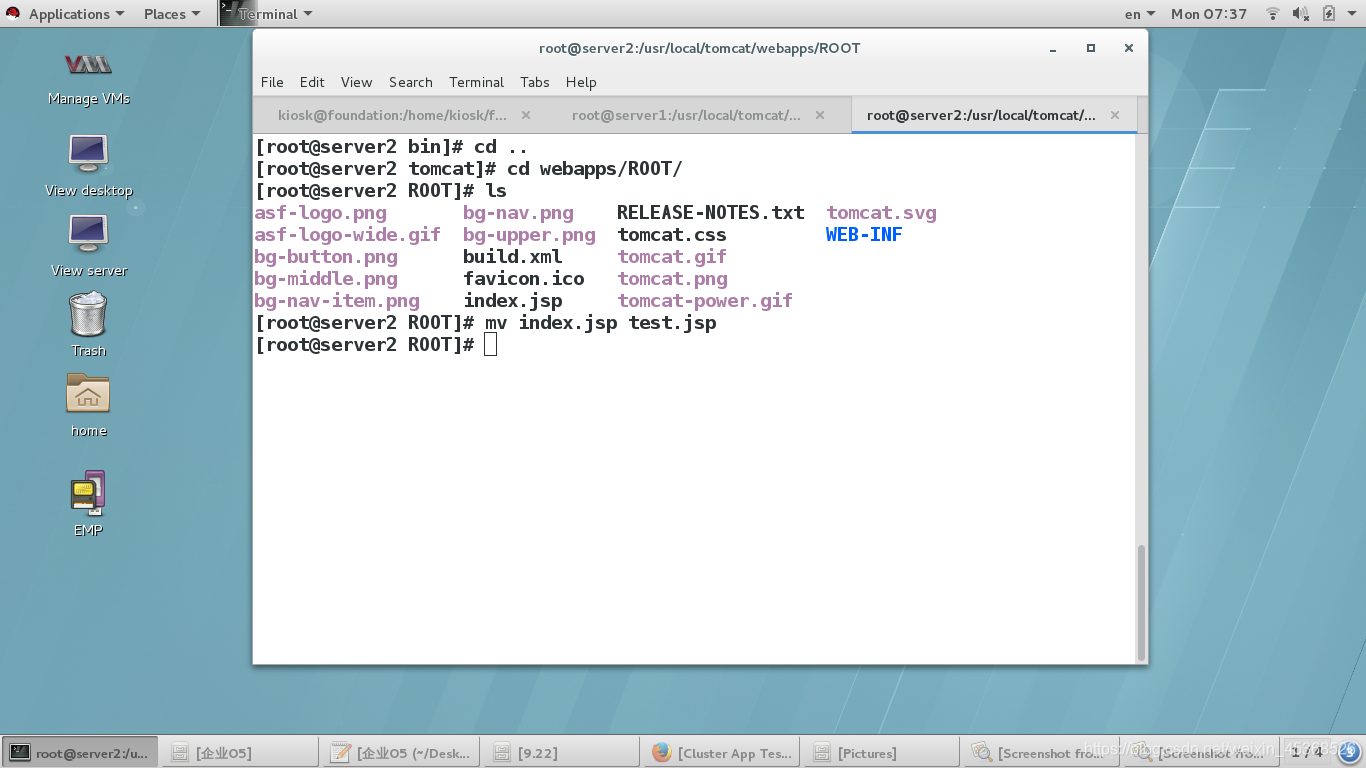Open the EMP desktop icon
Image resolution: width=1366 pixels, height=768 pixels.
click(88, 503)
